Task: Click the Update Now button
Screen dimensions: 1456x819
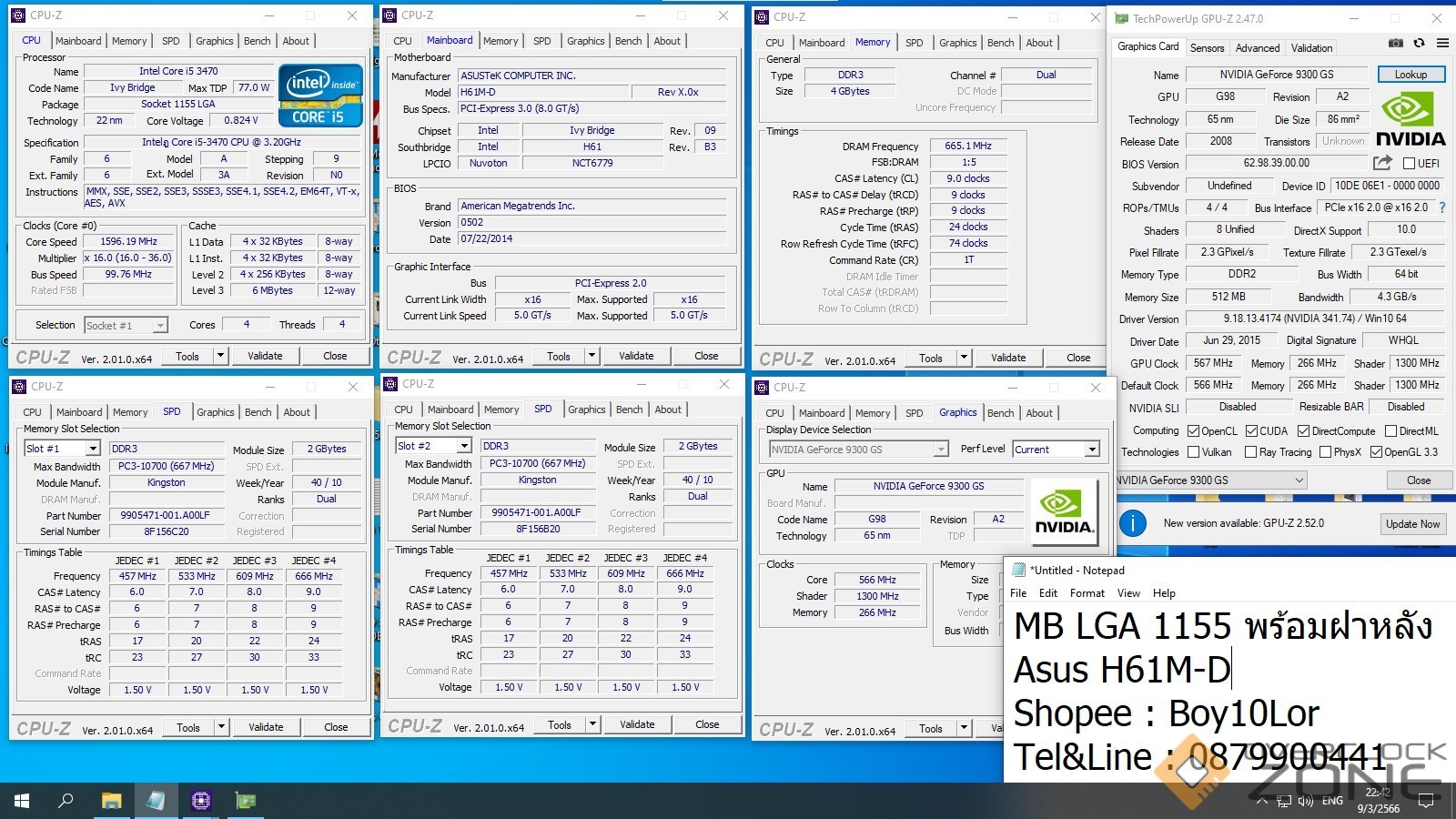Action: (x=1412, y=524)
